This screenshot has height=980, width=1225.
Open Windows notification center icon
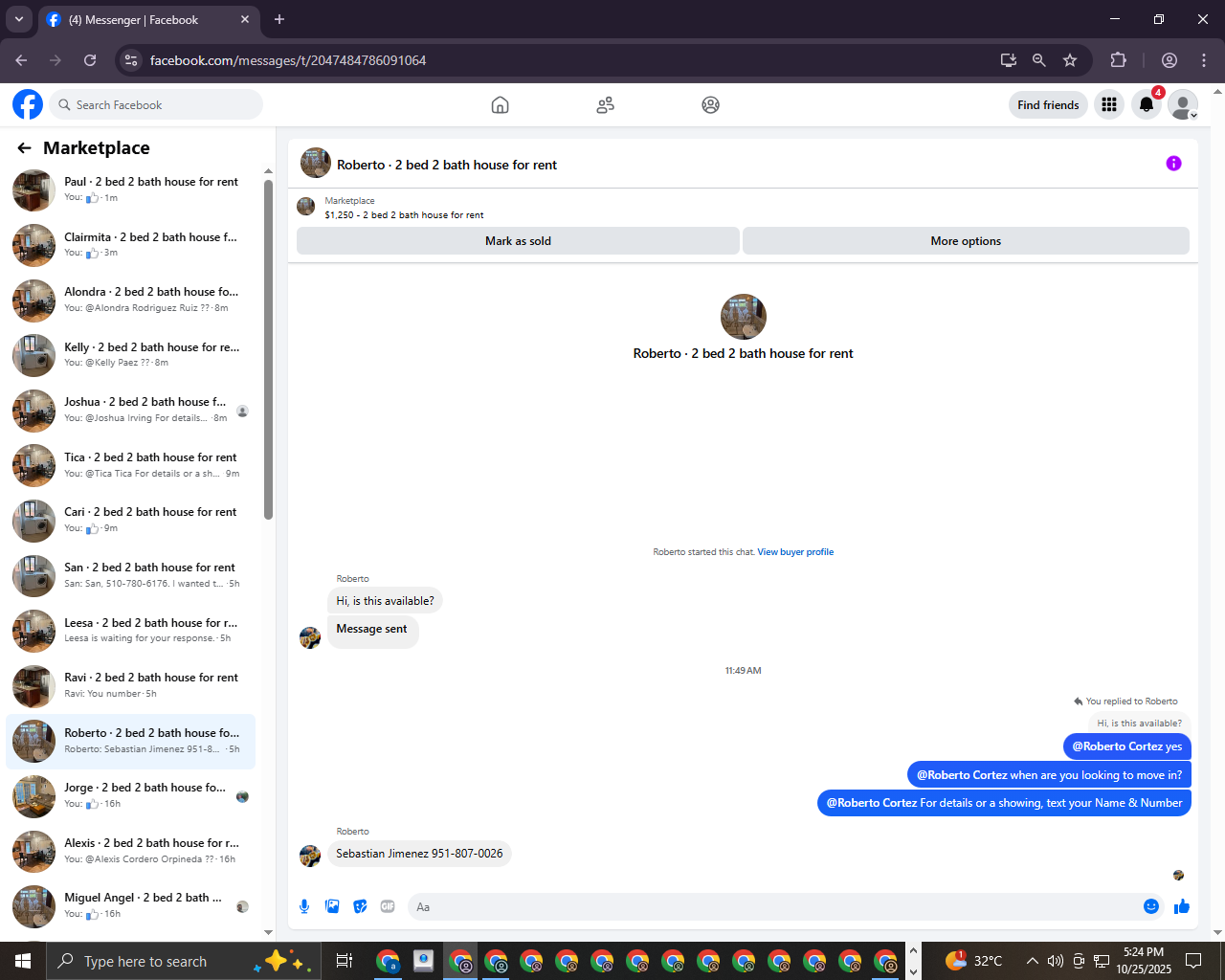pos(1193,961)
